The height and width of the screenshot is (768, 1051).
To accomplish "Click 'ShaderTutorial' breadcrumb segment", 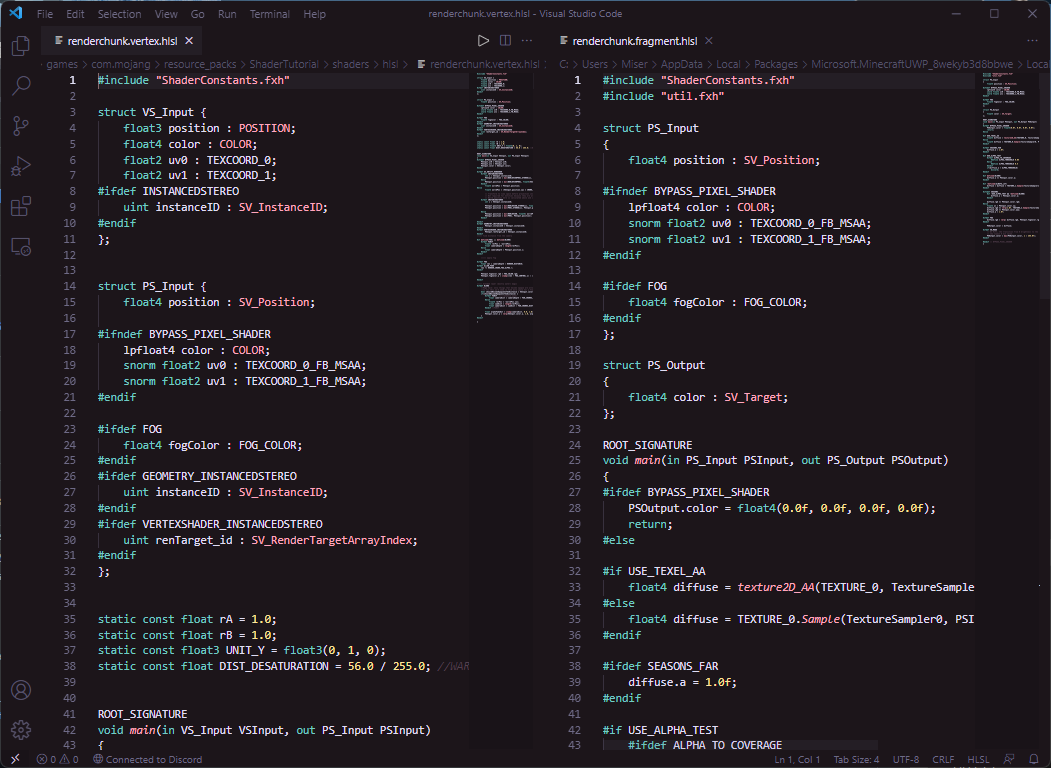I will 284,64.
